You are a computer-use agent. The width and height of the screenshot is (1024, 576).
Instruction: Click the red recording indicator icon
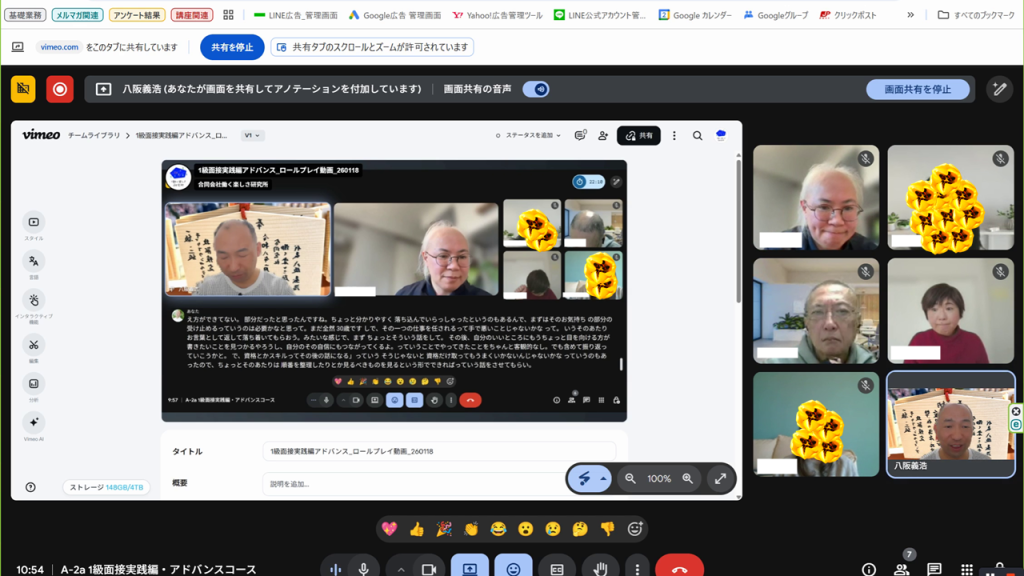[x=60, y=89]
